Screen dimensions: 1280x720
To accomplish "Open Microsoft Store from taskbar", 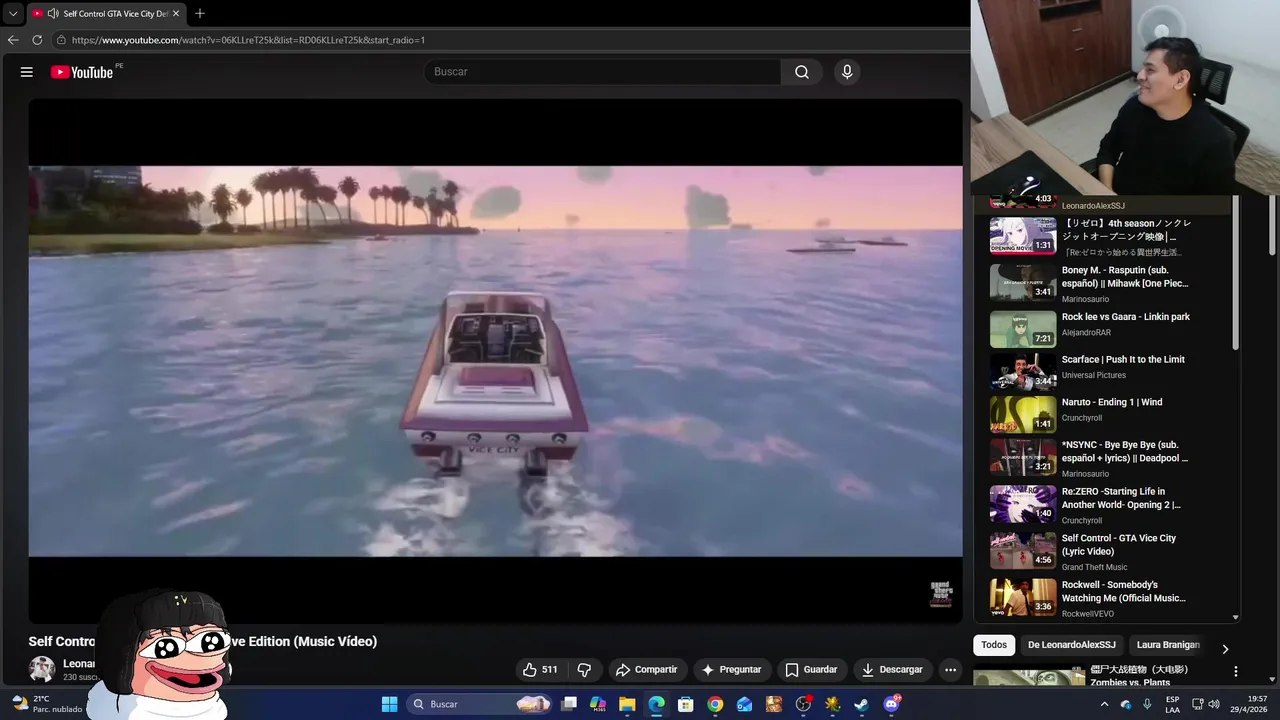I will pyautogui.click(x=686, y=704).
